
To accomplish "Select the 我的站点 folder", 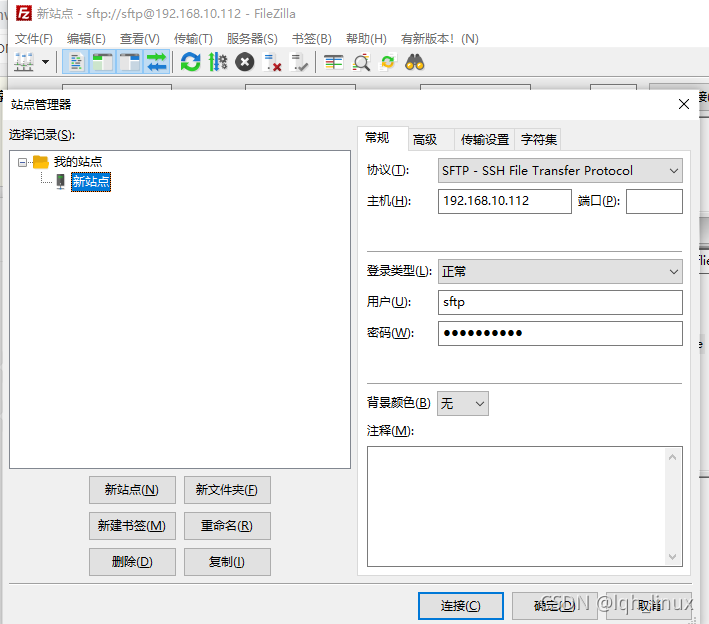I will (x=78, y=161).
